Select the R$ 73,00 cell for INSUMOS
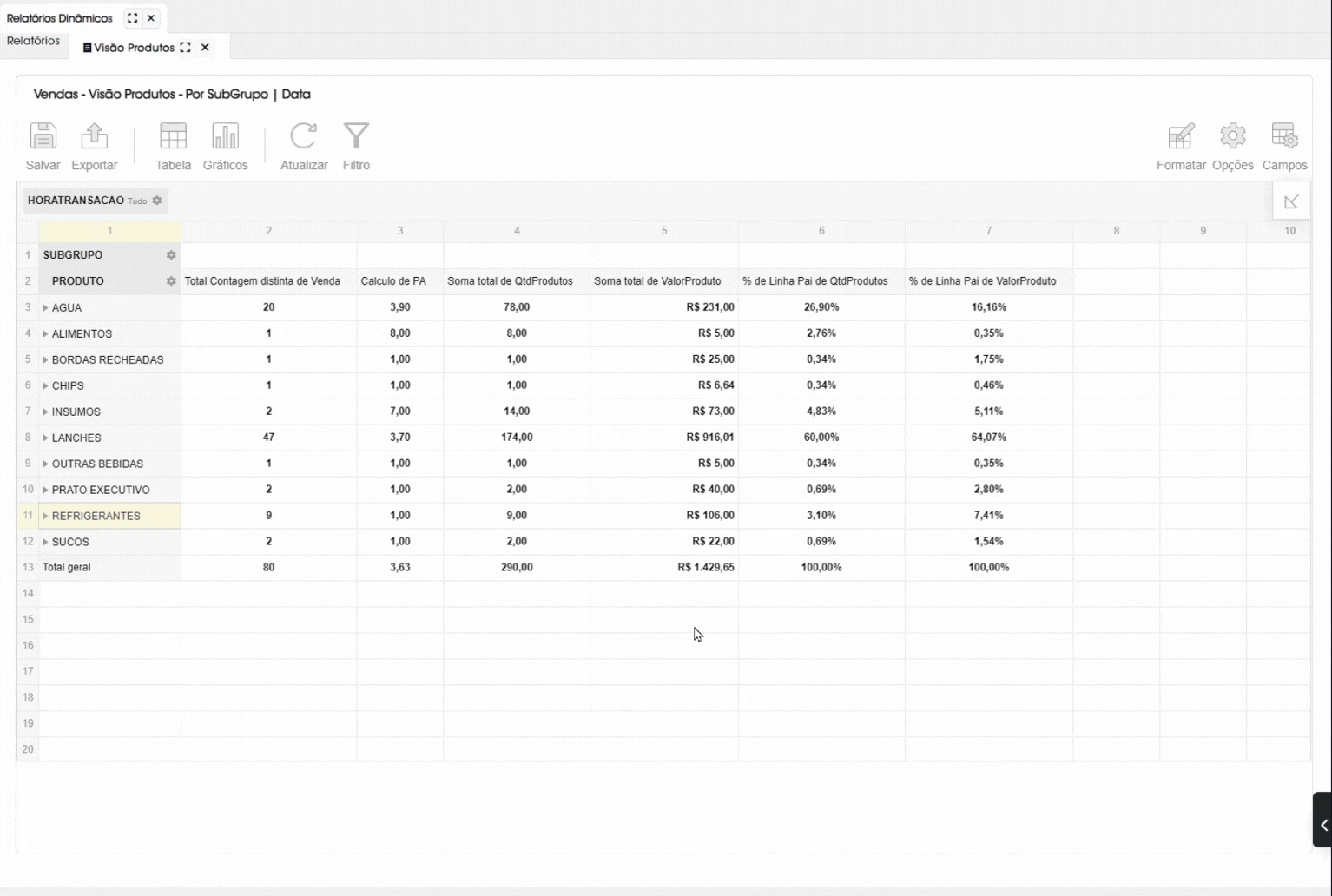This screenshot has width=1332, height=896. pyautogui.click(x=664, y=412)
